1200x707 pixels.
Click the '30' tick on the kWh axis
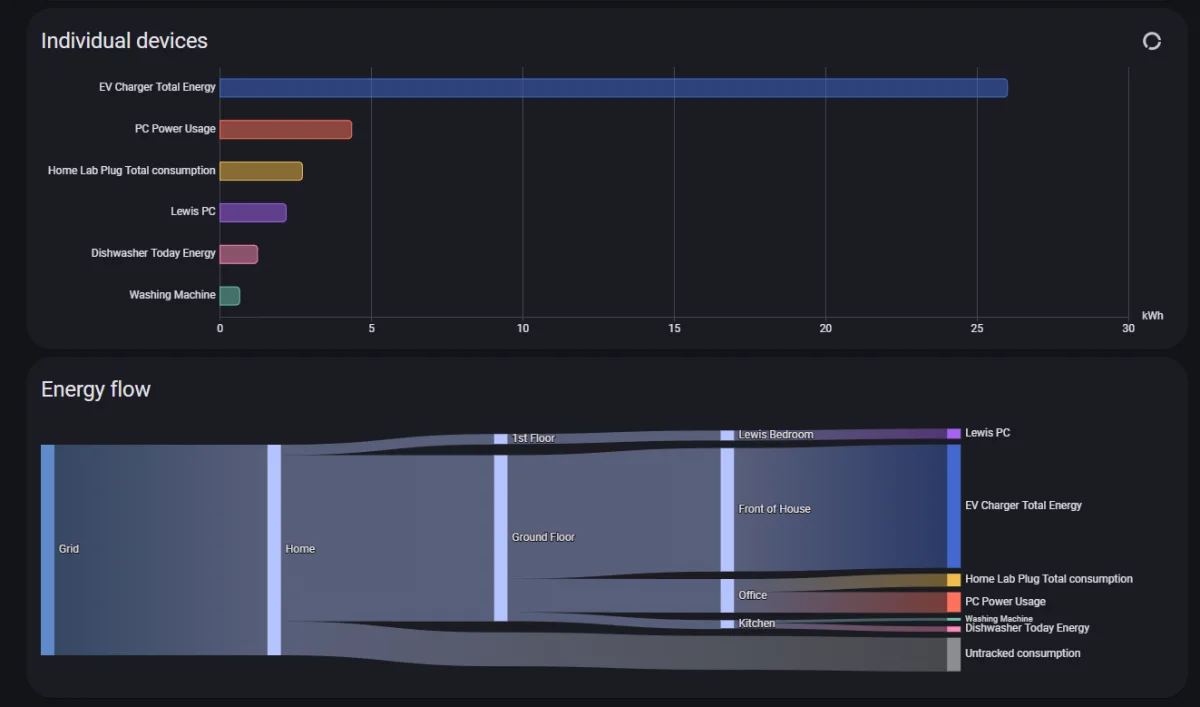click(1128, 329)
